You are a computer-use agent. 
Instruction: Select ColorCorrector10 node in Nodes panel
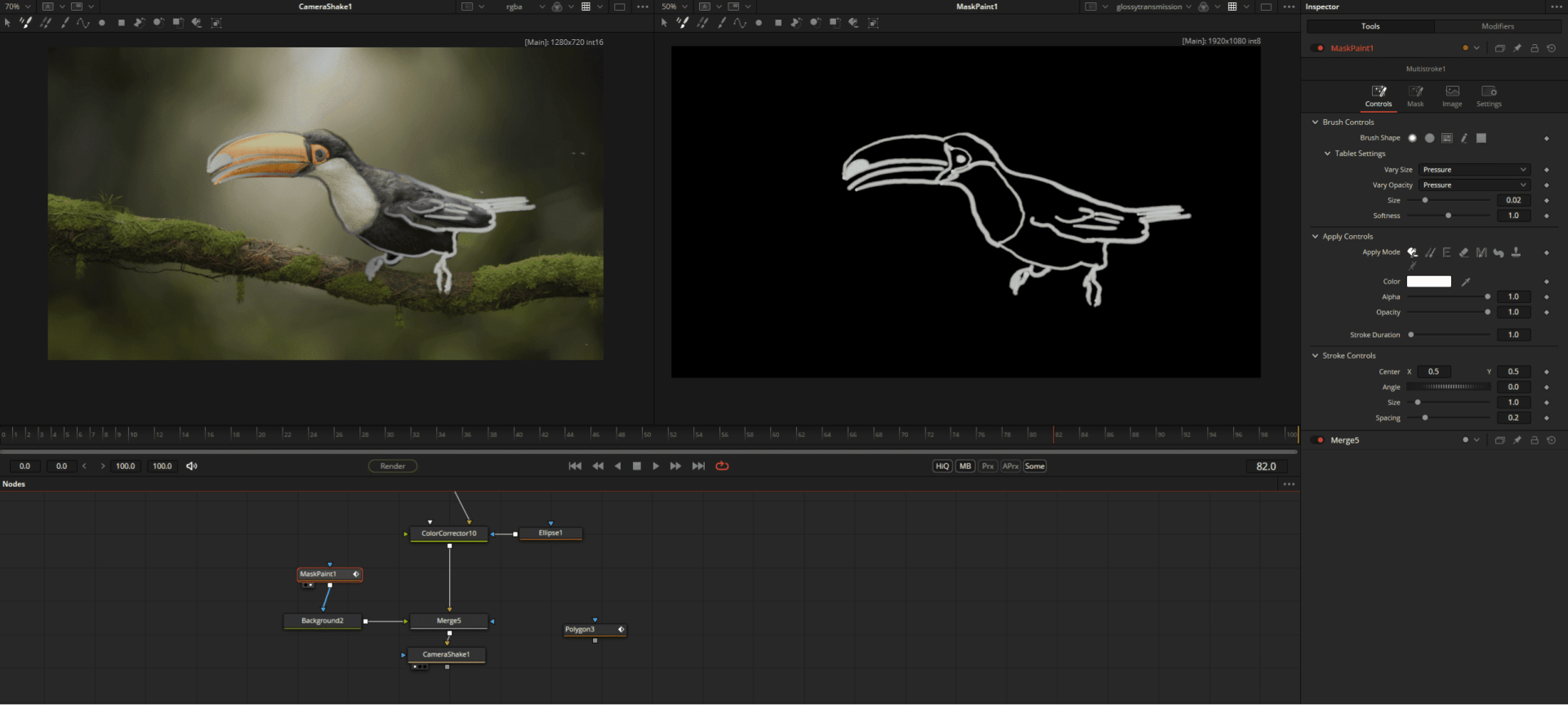(448, 534)
